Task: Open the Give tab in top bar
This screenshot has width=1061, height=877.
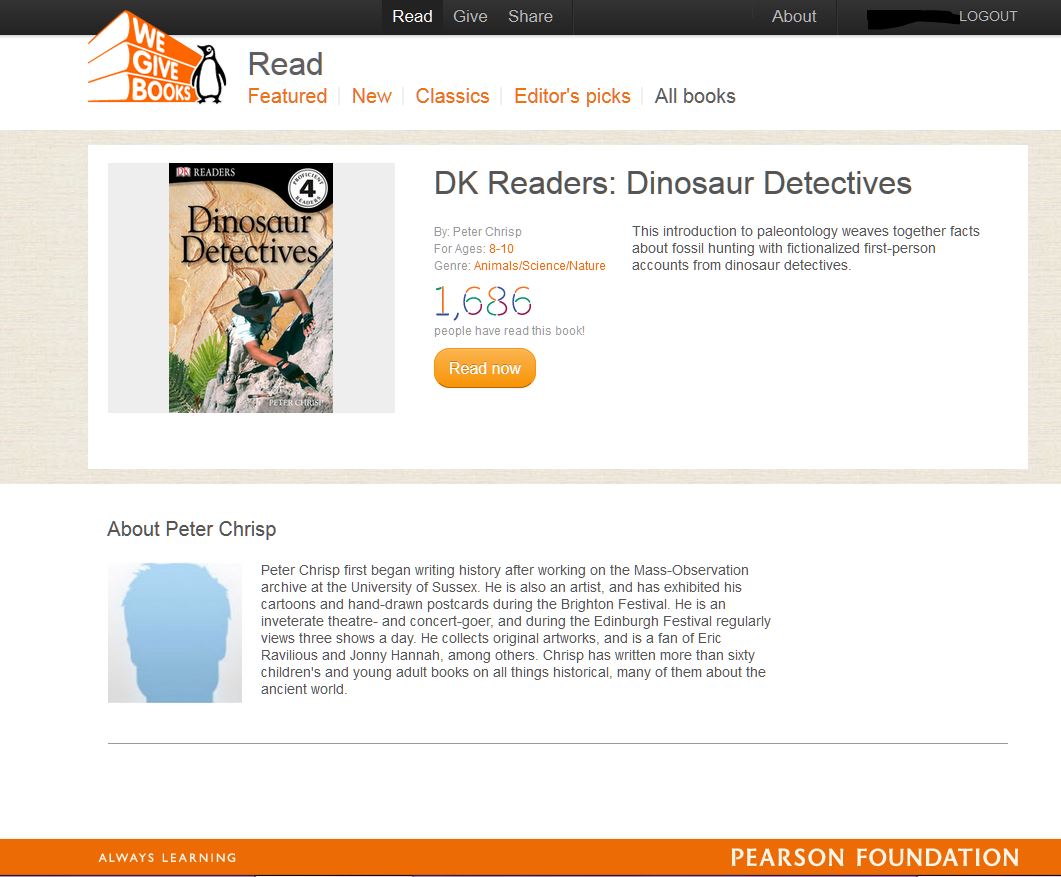Action: pos(470,16)
